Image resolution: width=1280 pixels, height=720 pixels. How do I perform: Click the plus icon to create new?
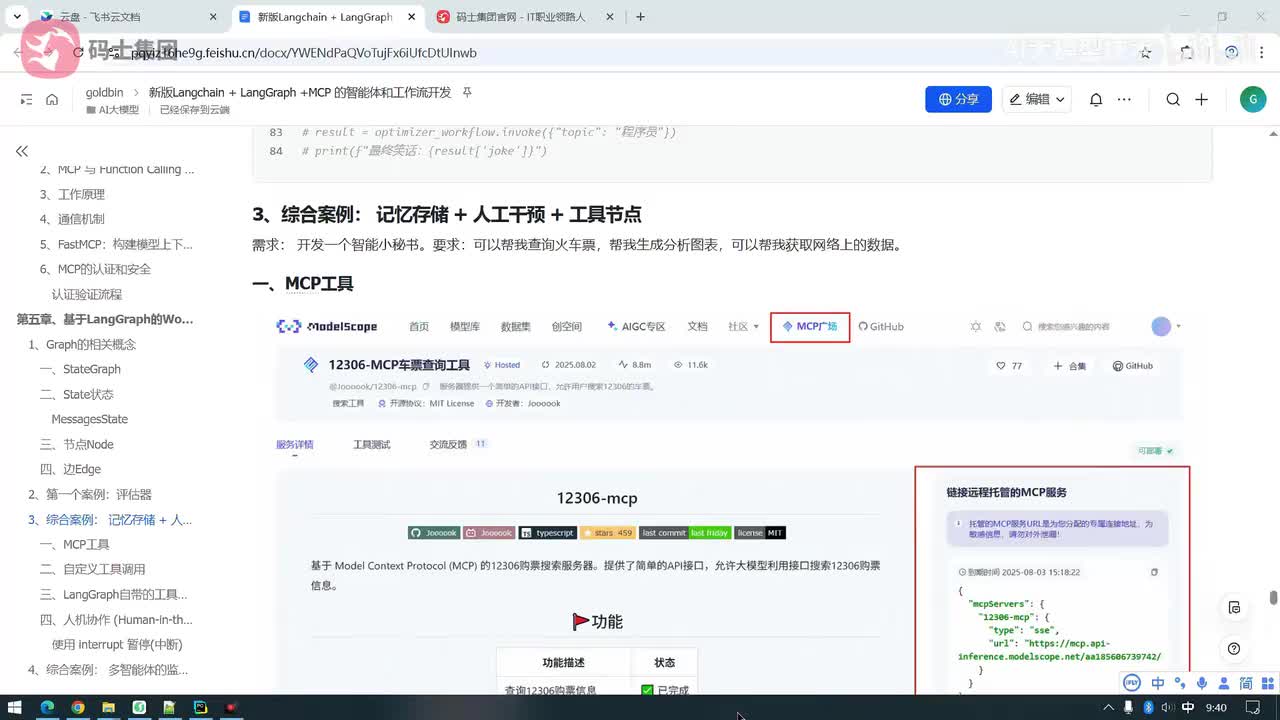pyautogui.click(x=1202, y=100)
